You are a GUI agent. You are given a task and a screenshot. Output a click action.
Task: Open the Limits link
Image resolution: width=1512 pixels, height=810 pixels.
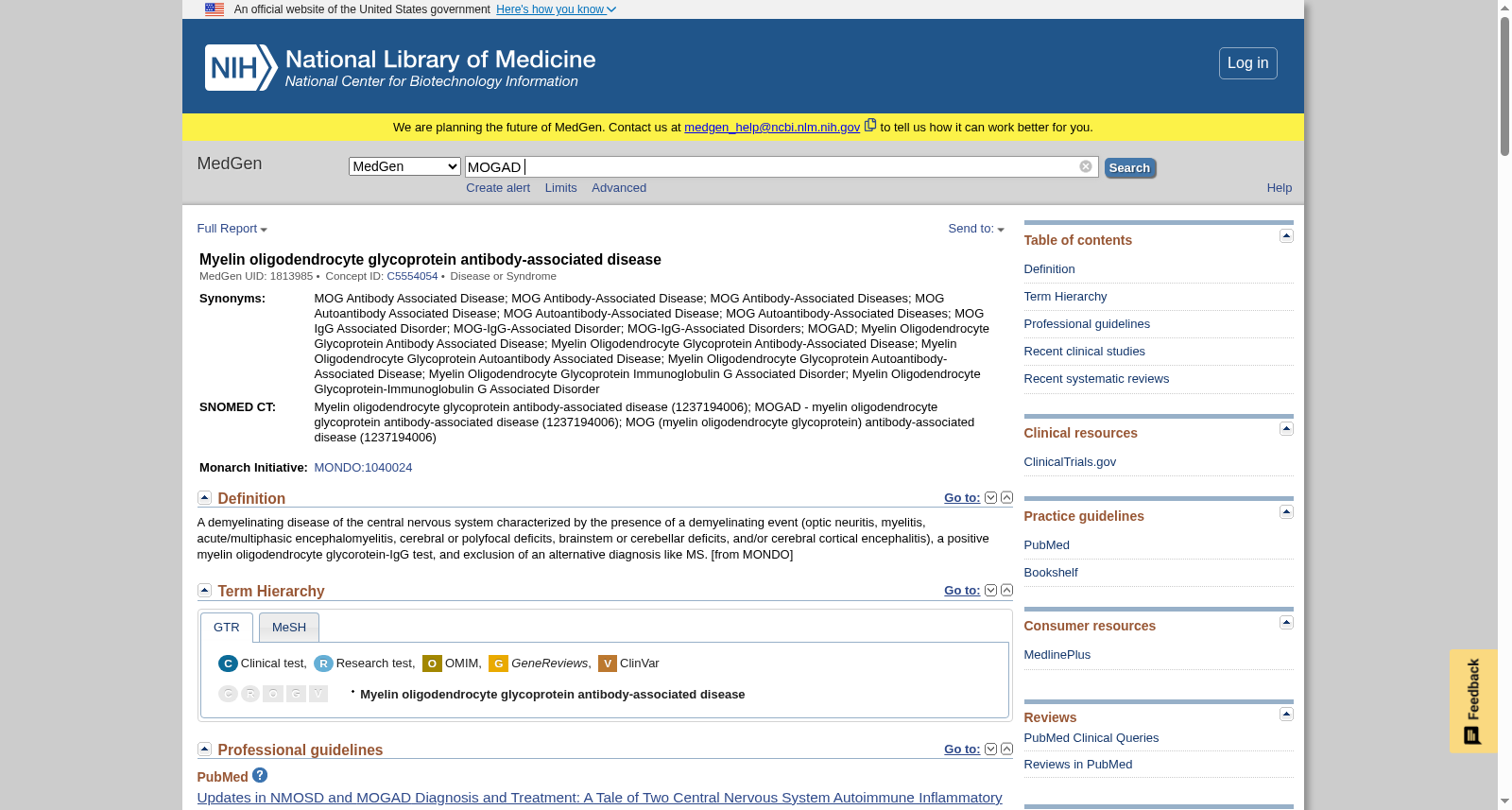coord(560,188)
